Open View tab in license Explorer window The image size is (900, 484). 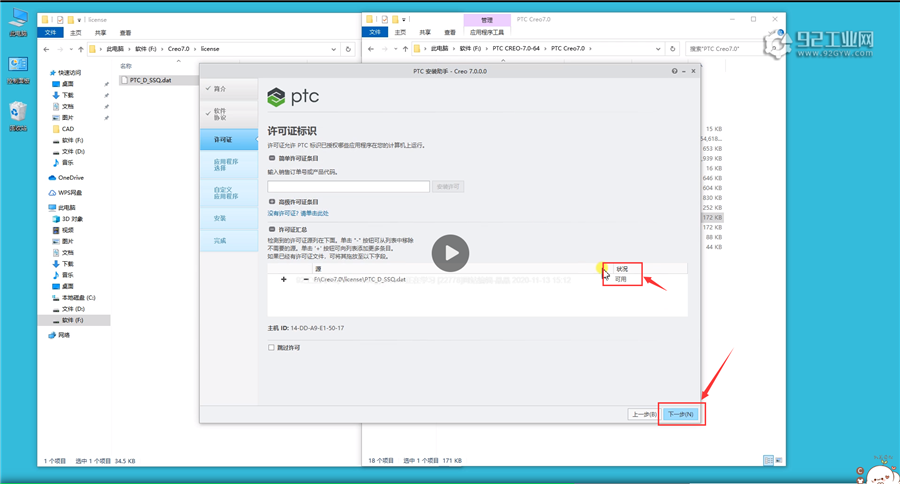click(125, 33)
